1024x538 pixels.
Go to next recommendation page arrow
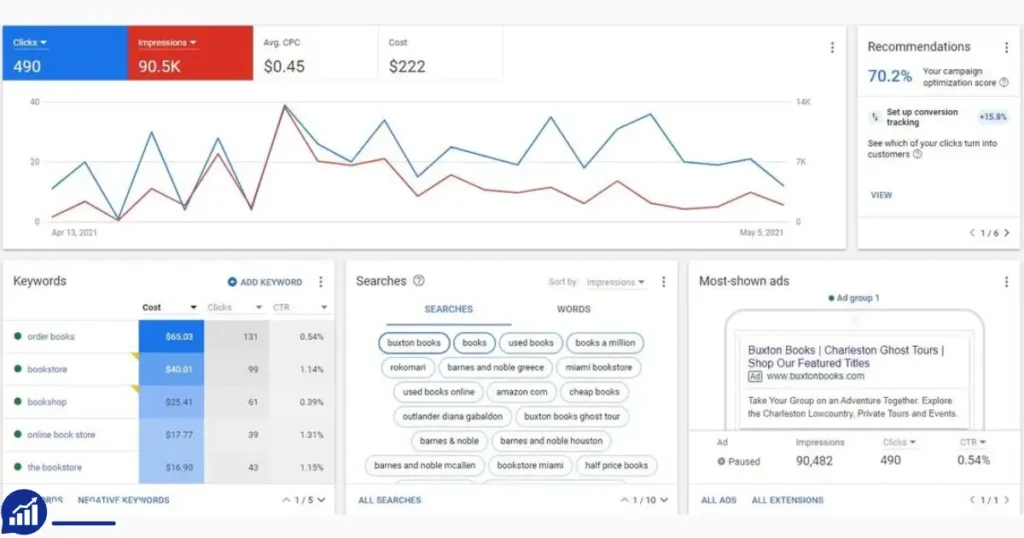coord(1007,232)
